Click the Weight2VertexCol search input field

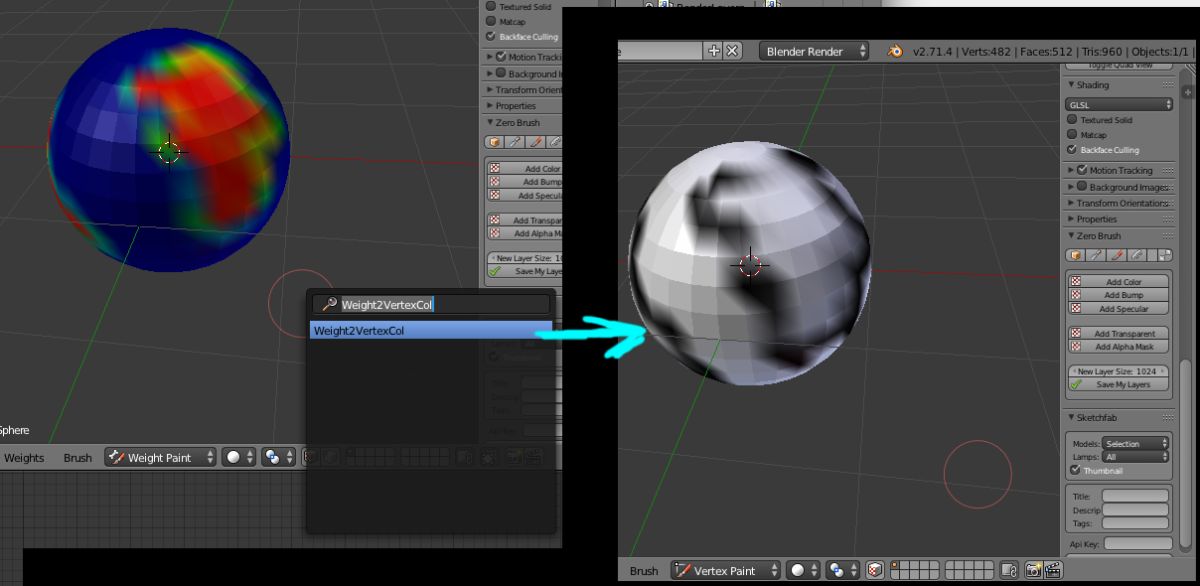[432, 304]
